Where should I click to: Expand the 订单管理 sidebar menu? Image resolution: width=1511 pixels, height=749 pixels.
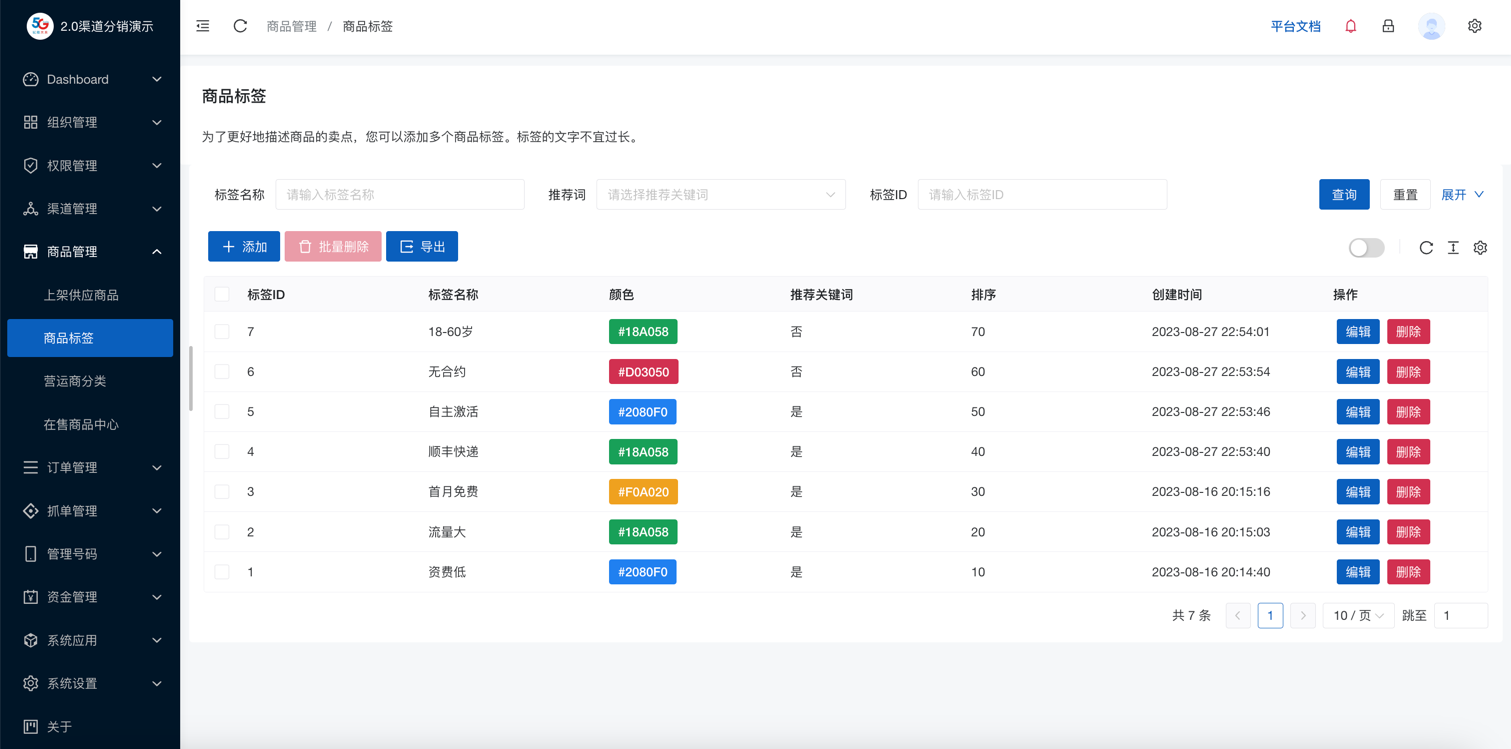[90, 467]
